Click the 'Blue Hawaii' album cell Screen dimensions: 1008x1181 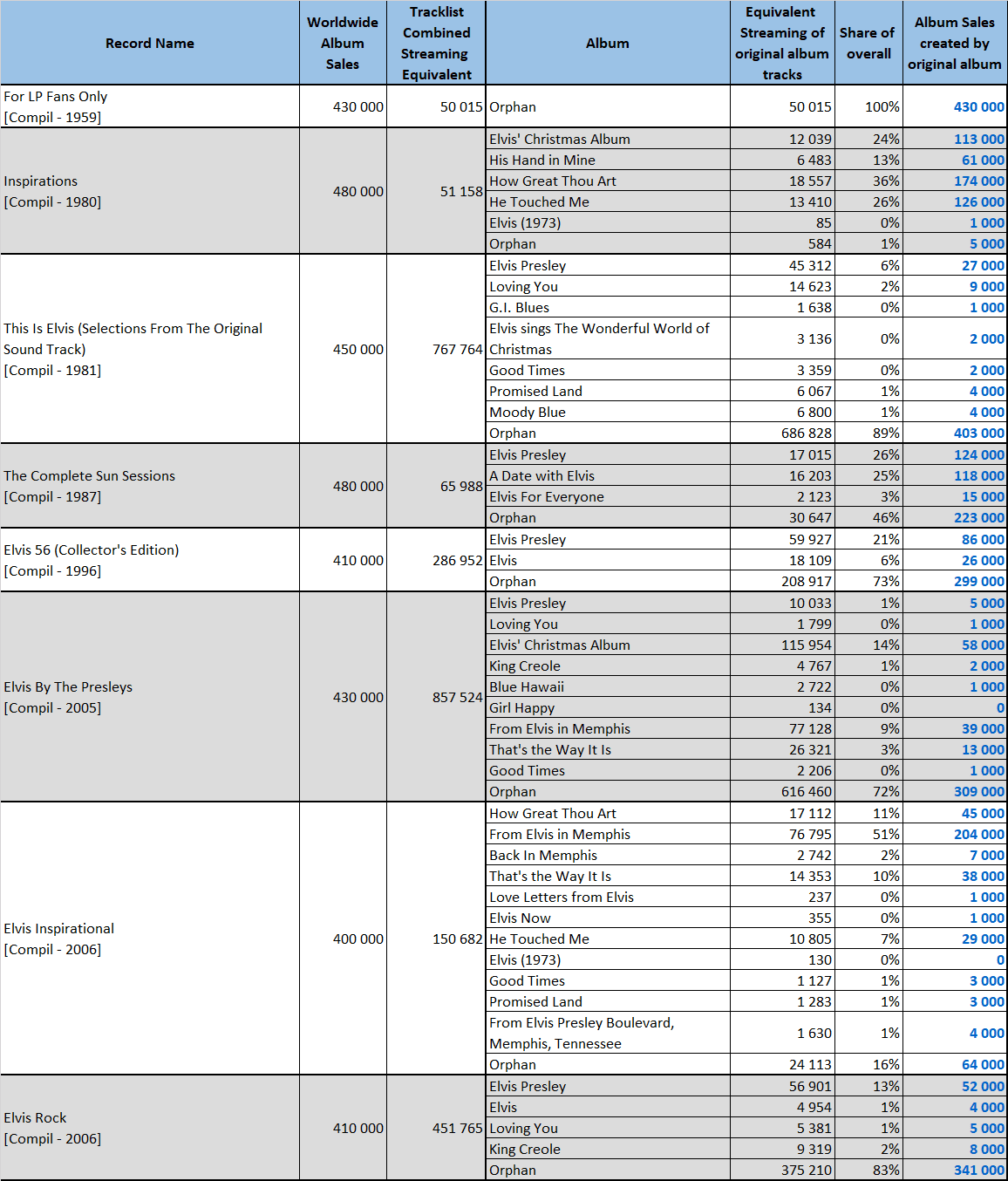[x=608, y=686]
